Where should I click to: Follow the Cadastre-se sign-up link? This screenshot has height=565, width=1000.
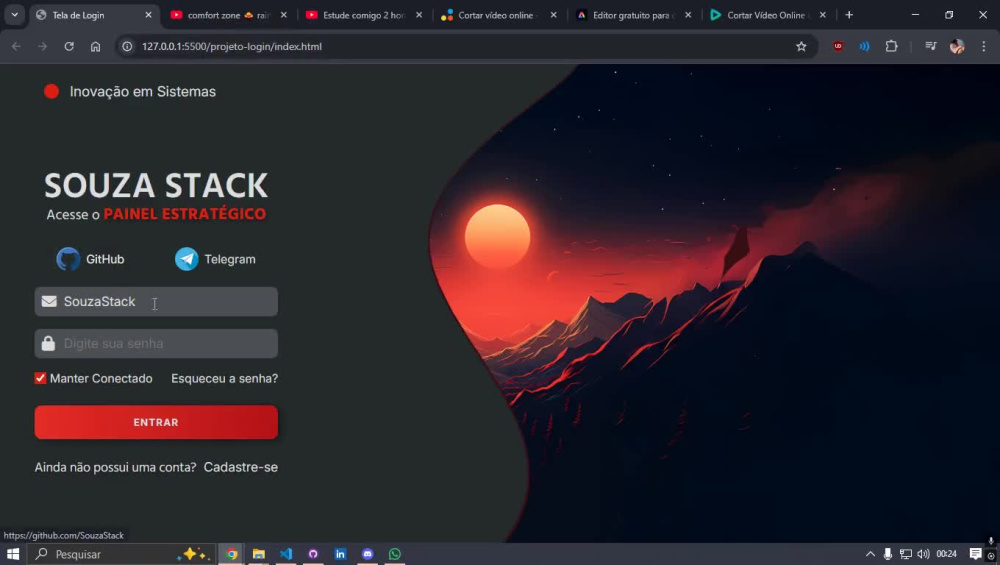(x=240, y=467)
